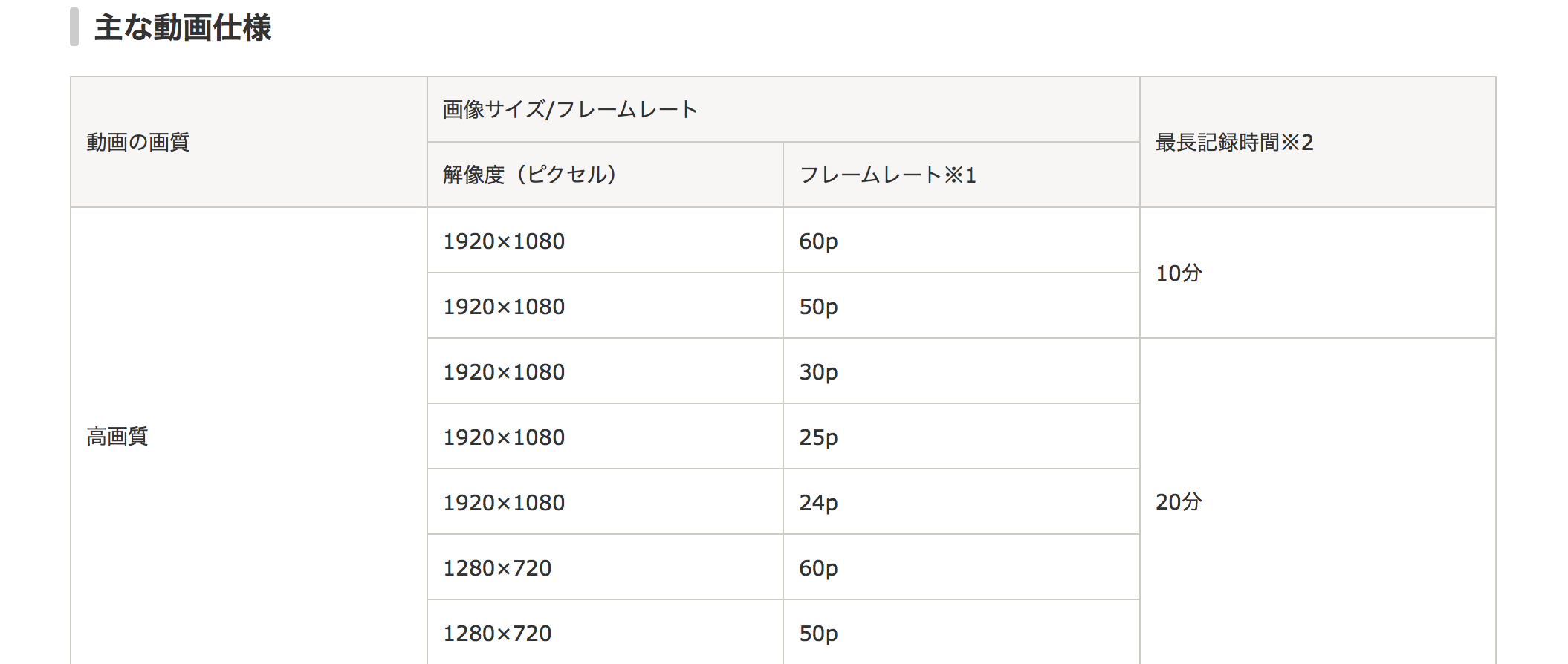Screen dimensions: 1568x664
Task: Click the 1920×1080 cell for 60p
Action: tap(605, 241)
